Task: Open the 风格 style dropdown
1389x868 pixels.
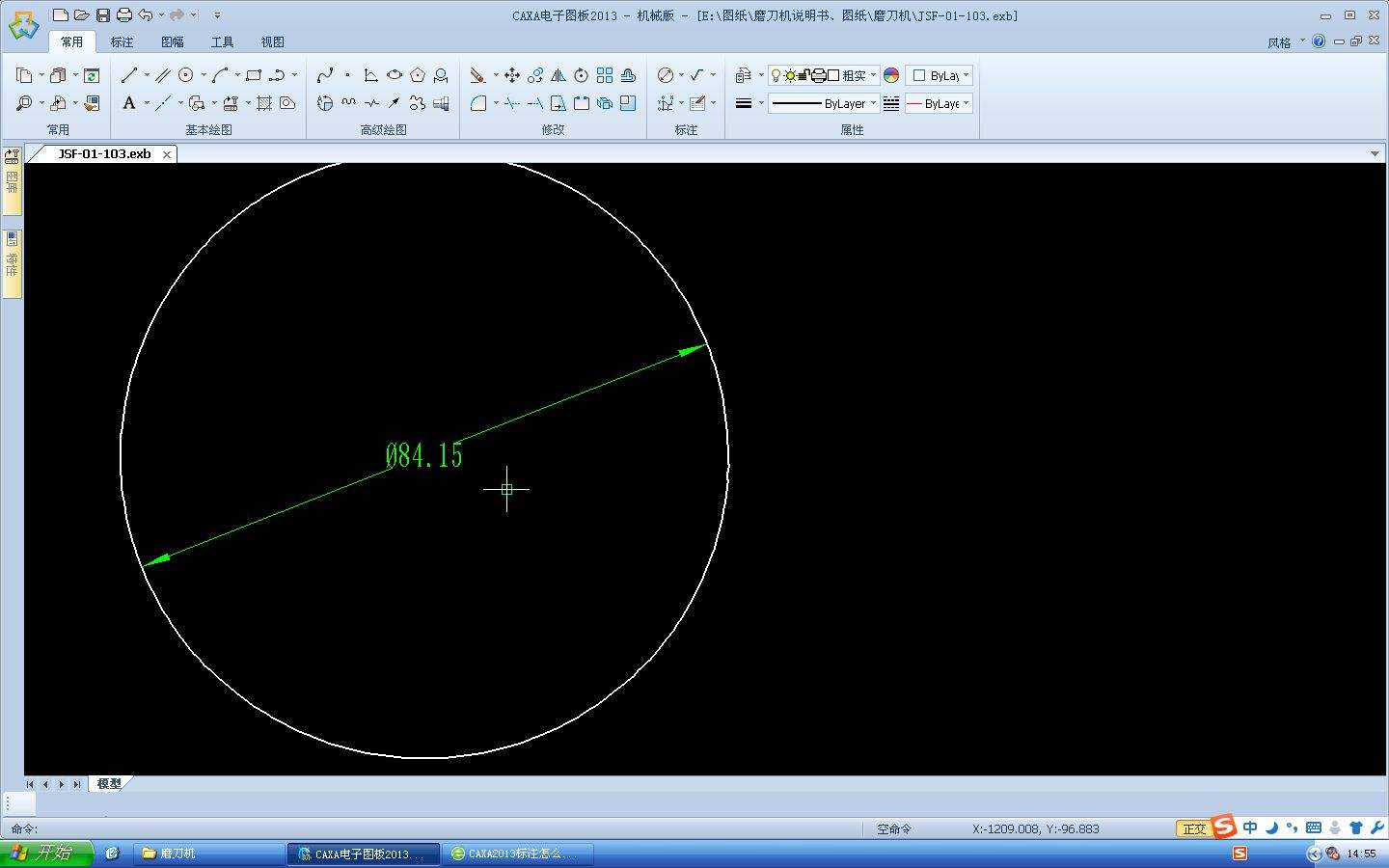Action: point(1285,42)
